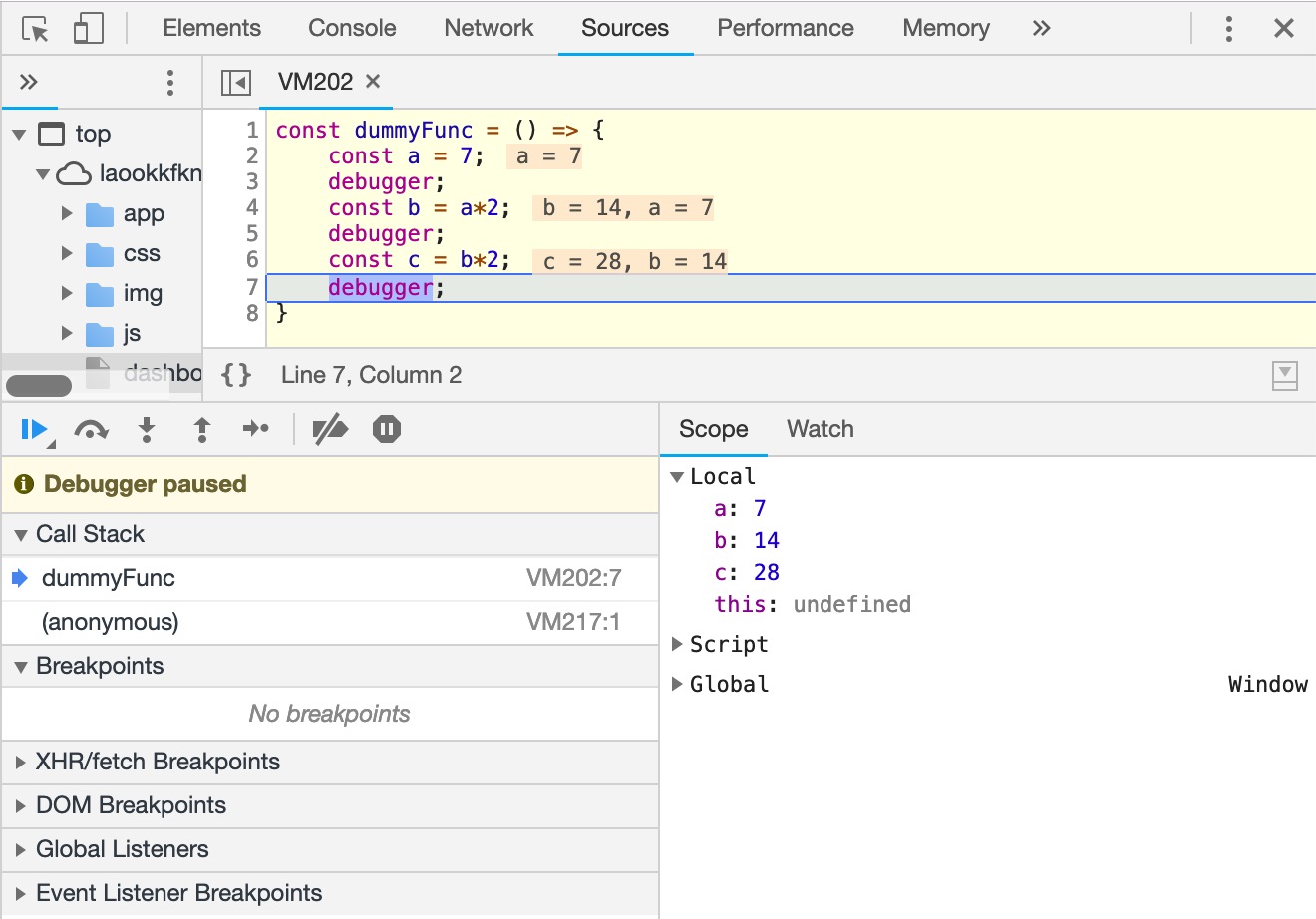Click the Step icon in debugger toolbar
This screenshot has height=919, width=1316.
256,429
